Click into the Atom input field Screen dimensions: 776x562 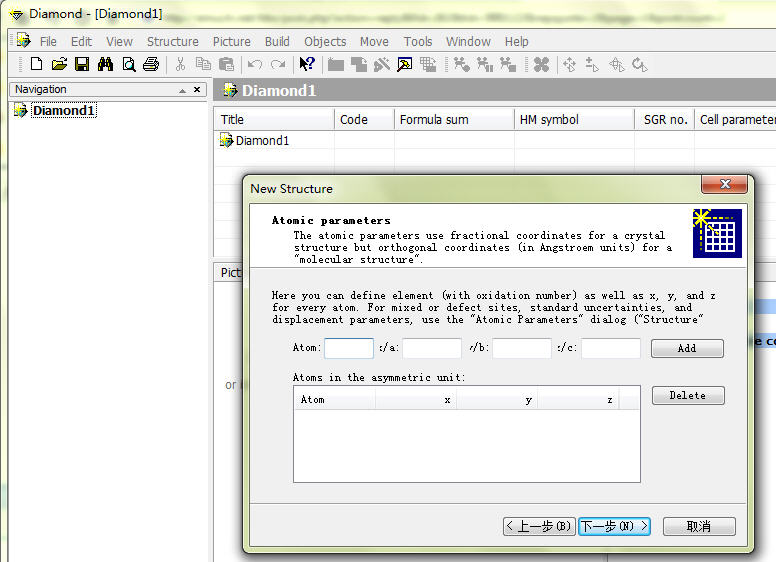click(349, 348)
